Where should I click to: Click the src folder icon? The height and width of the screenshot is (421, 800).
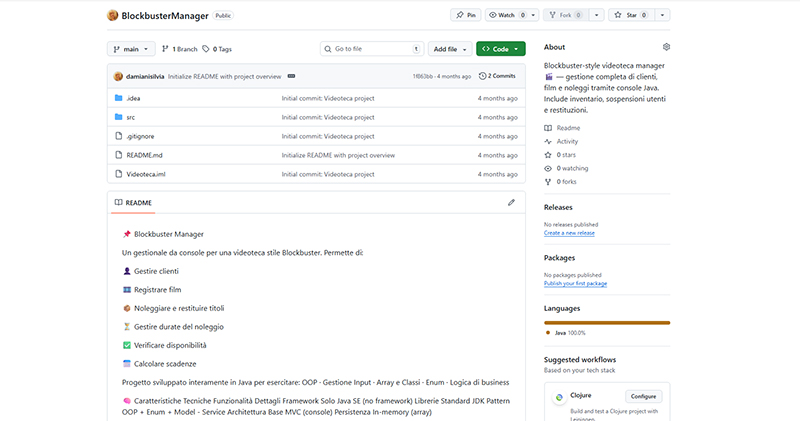(x=118, y=117)
